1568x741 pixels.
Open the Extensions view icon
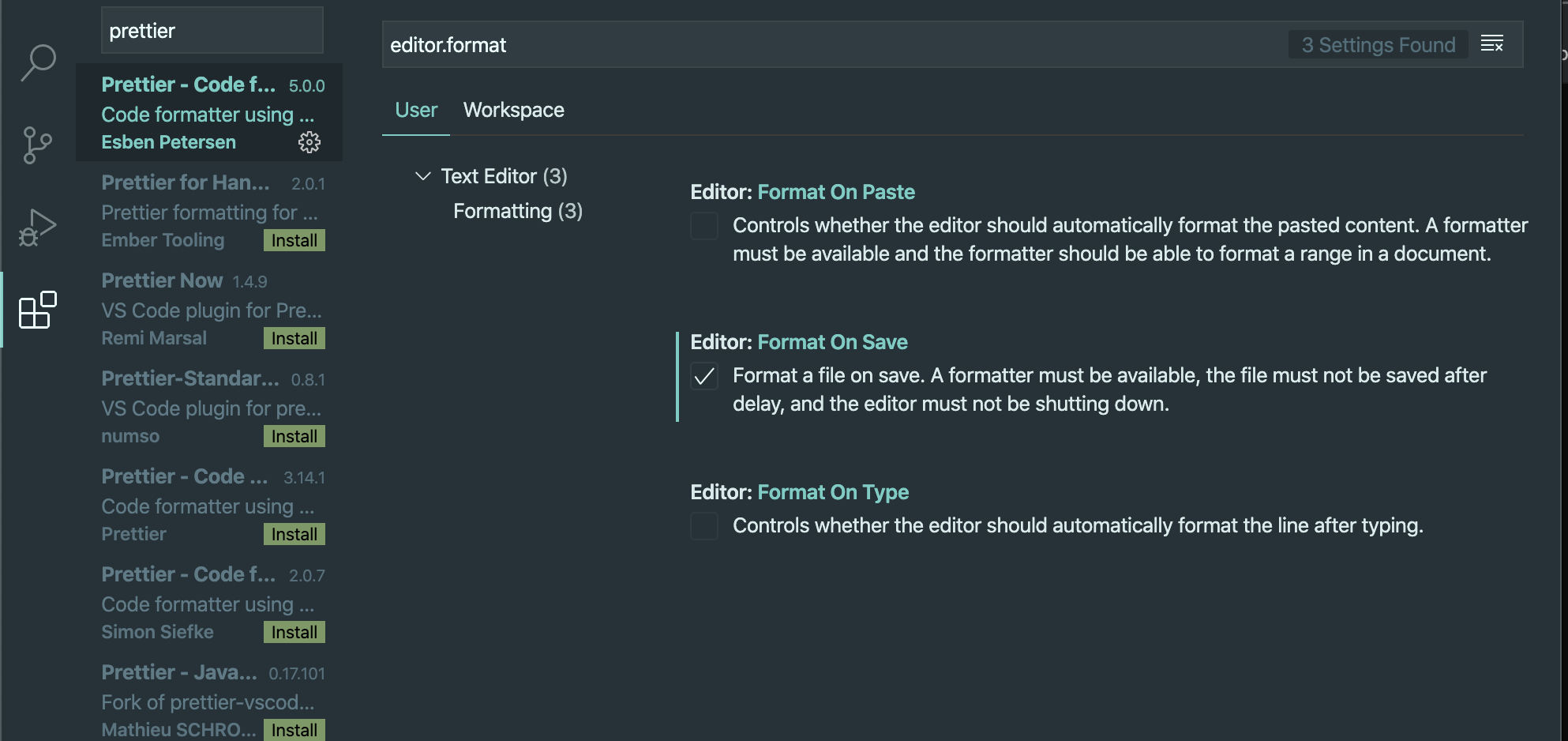click(37, 310)
